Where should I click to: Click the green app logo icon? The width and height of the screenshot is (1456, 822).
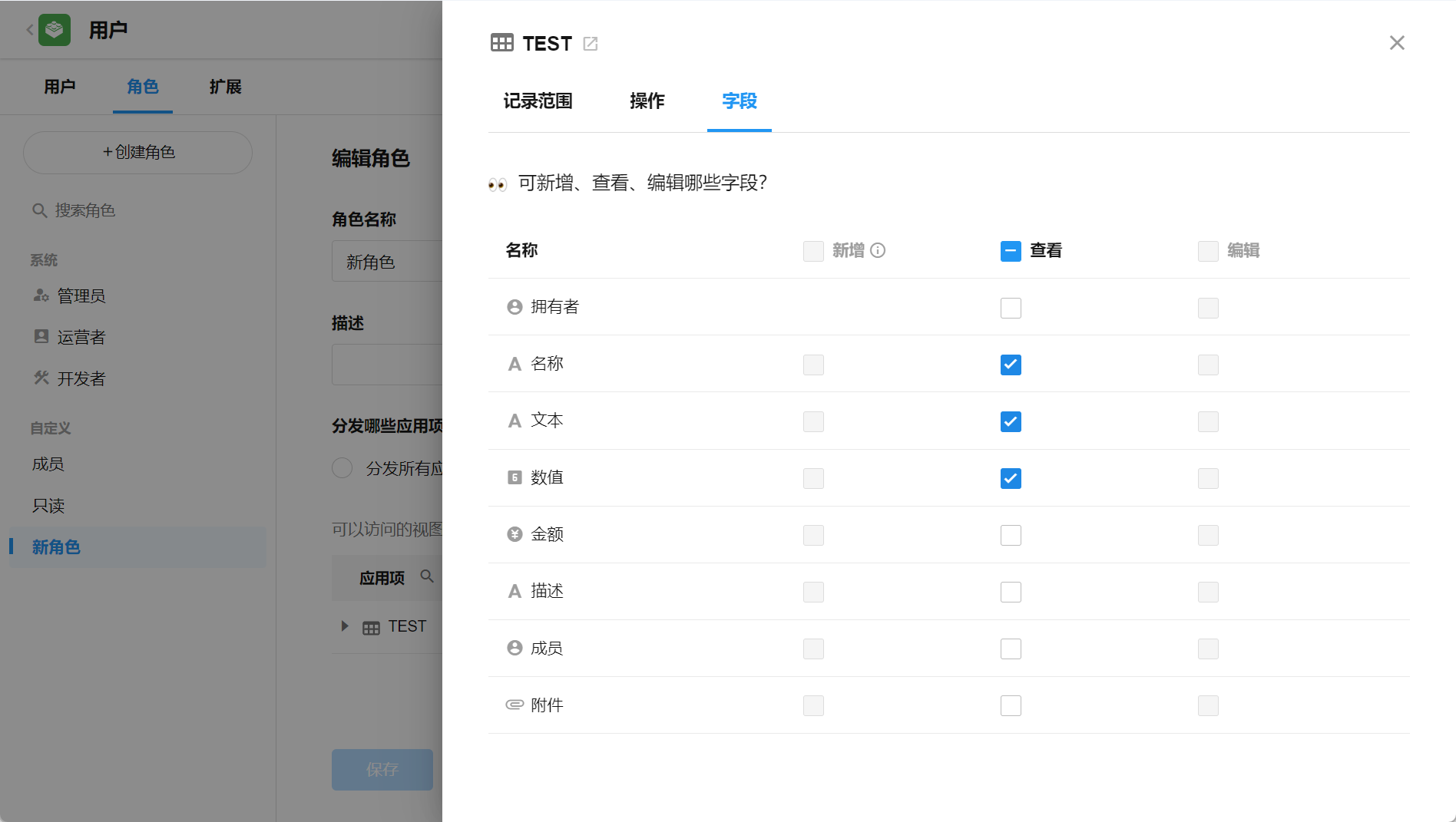click(x=55, y=30)
